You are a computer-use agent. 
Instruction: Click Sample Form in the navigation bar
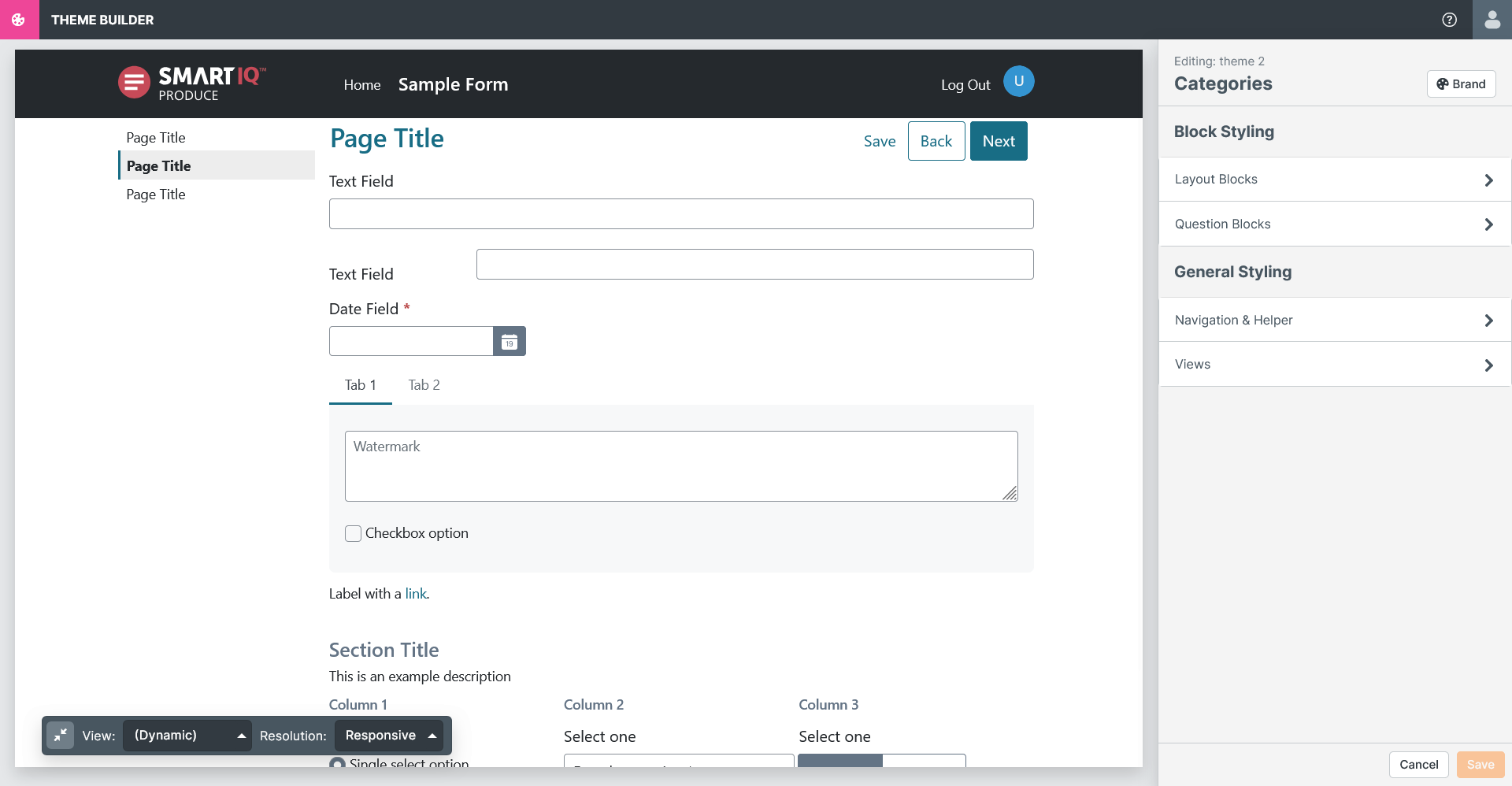click(x=453, y=84)
